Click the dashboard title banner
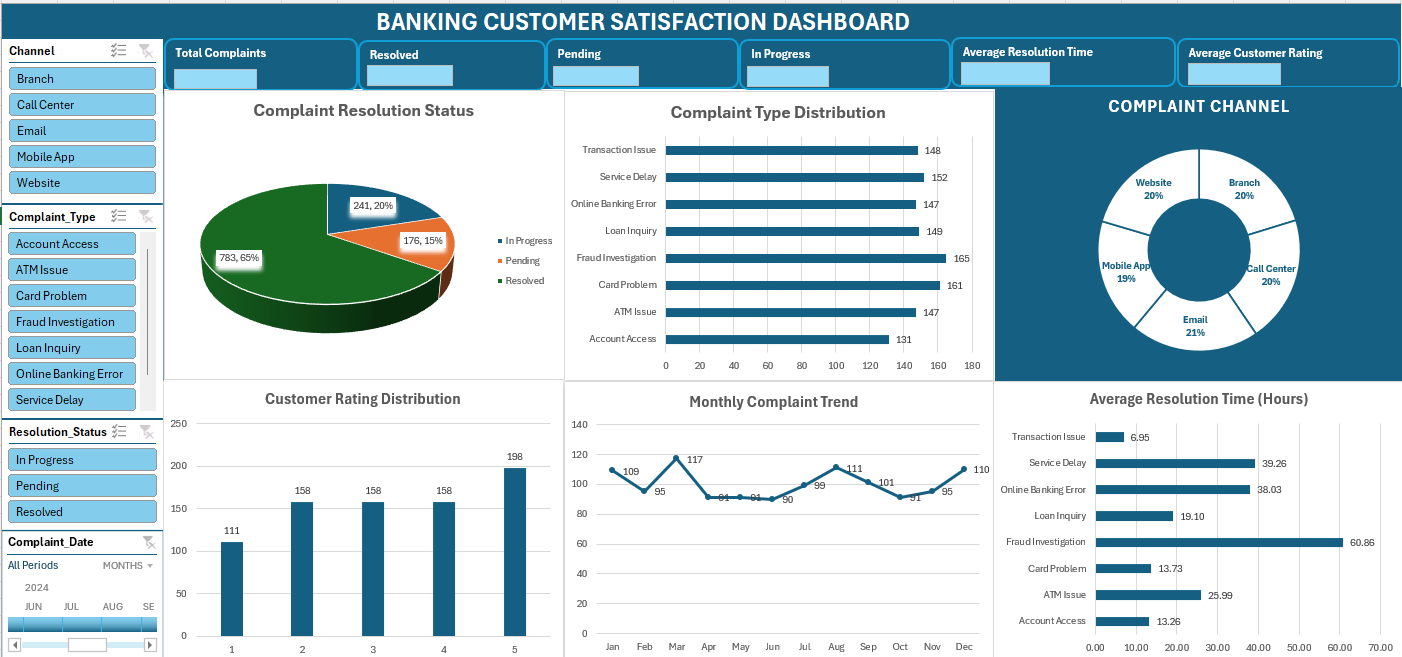The width and height of the screenshot is (1402, 657). click(643, 22)
